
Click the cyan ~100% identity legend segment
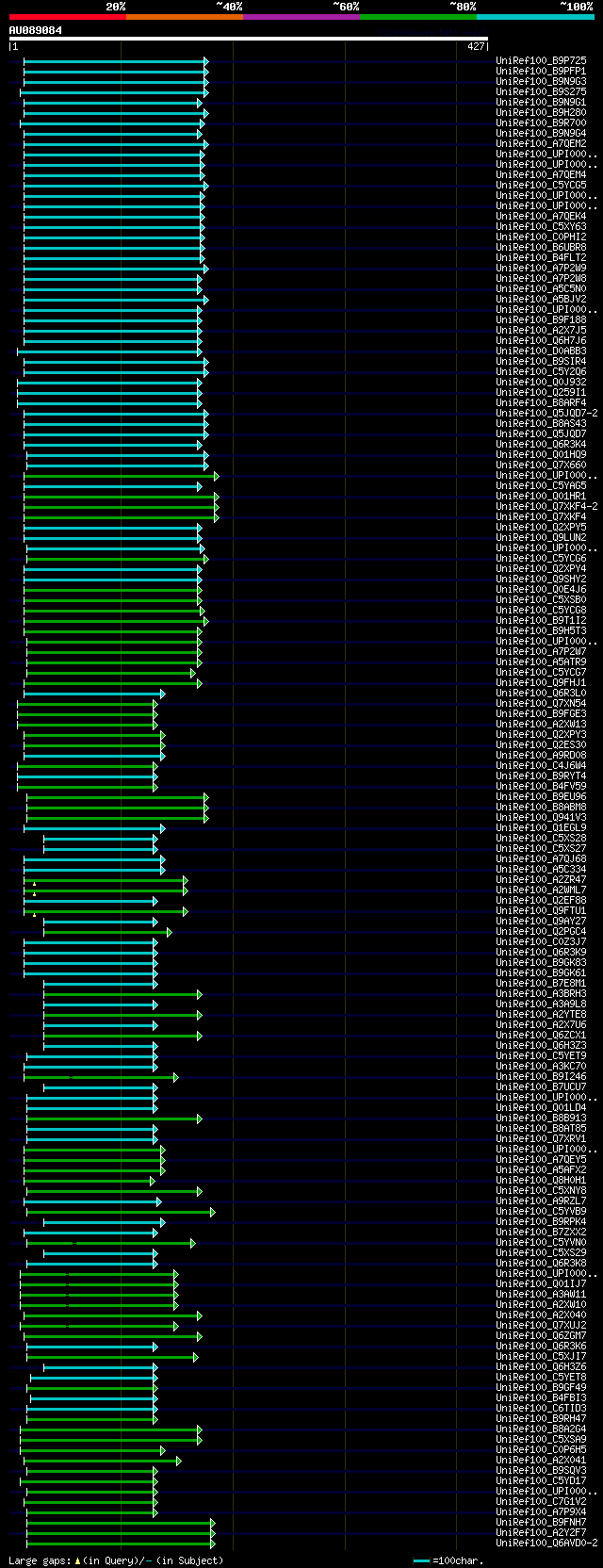(534, 17)
